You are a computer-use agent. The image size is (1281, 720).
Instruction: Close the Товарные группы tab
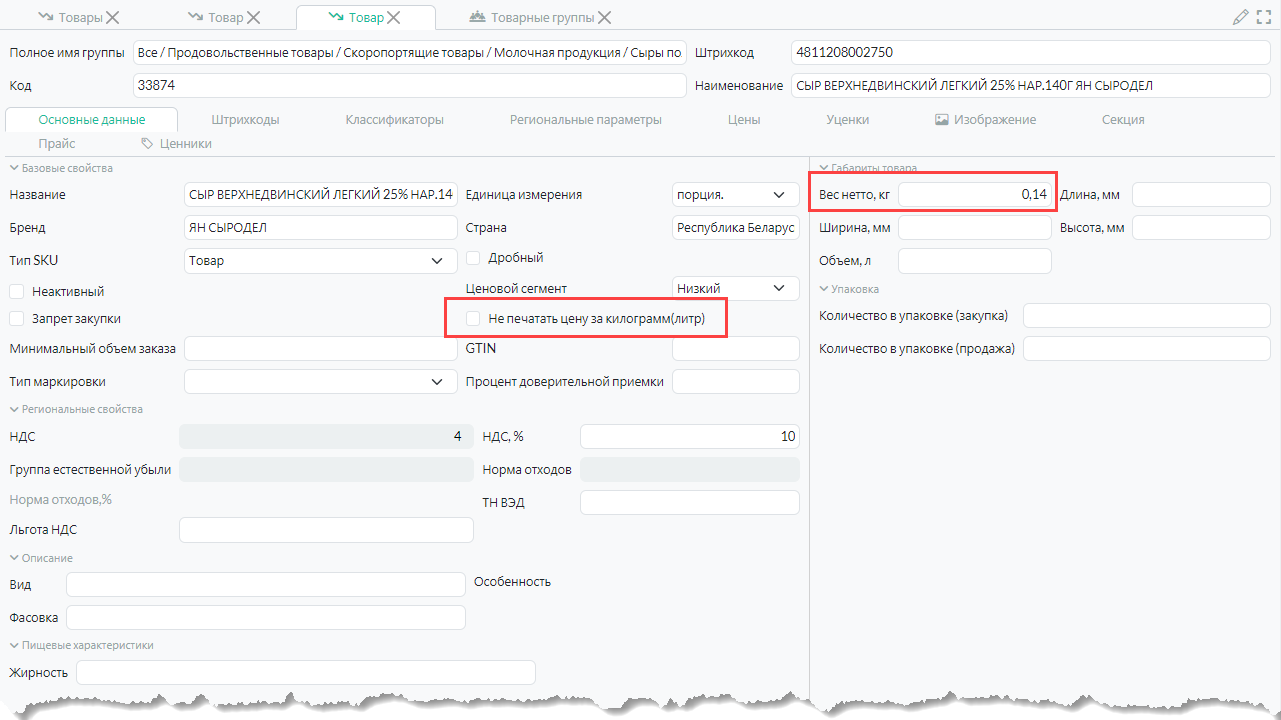pyautogui.click(x=605, y=18)
